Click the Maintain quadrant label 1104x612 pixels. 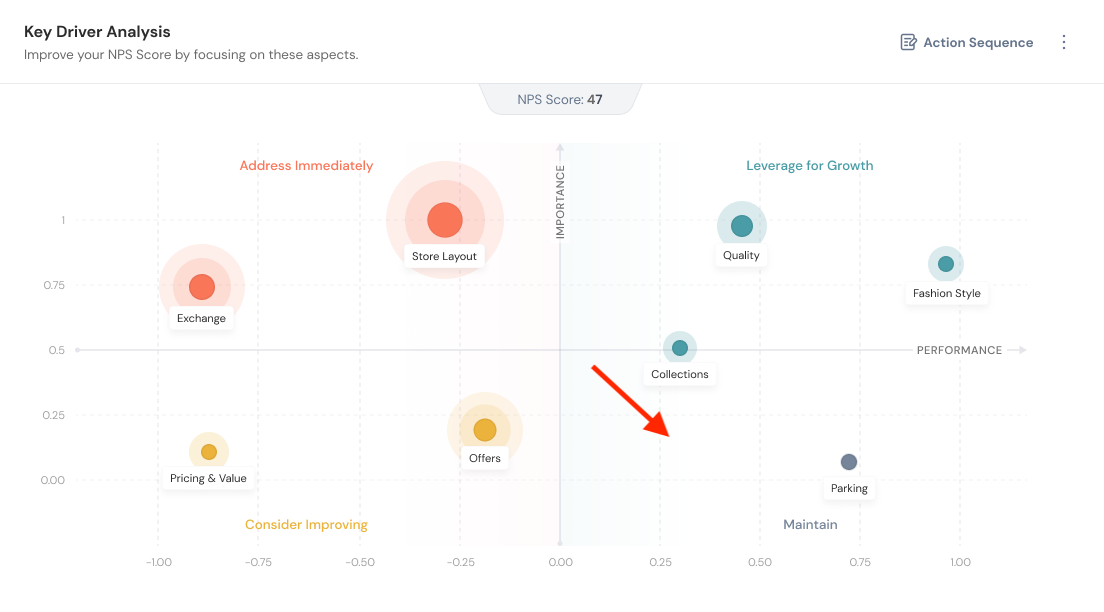[810, 525]
